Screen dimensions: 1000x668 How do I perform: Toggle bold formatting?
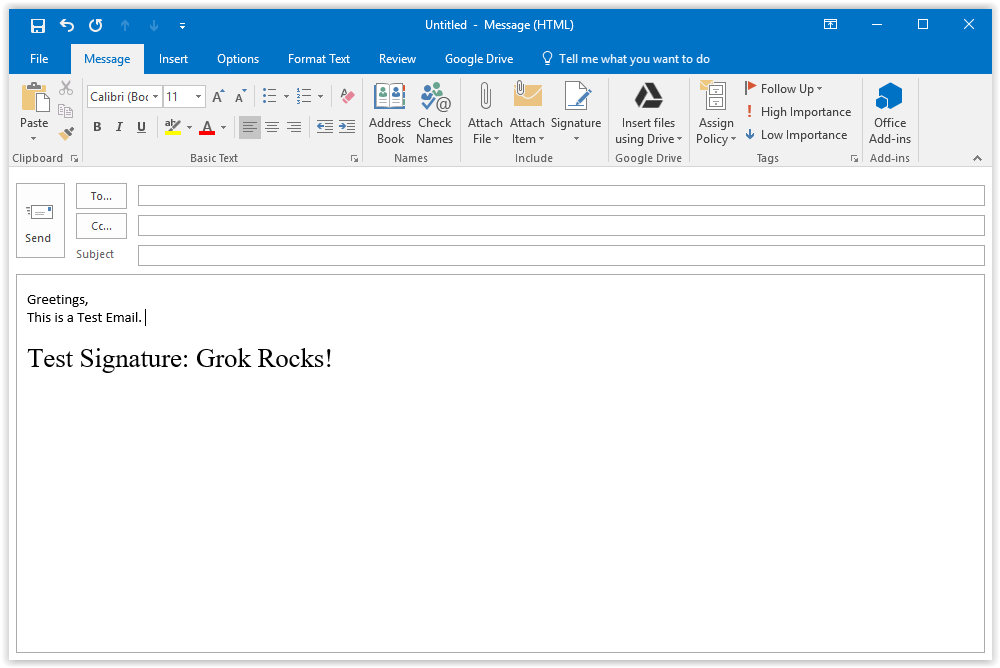[x=97, y=127]
